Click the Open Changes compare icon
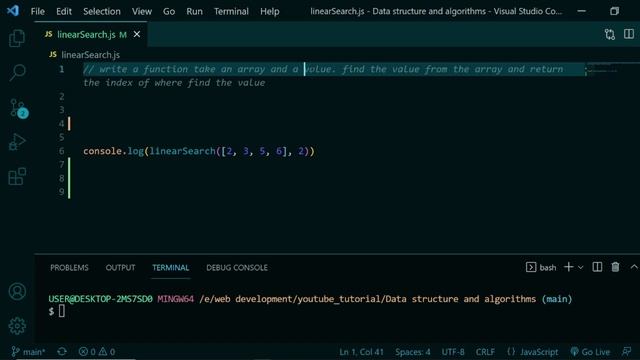The image size is (640, 360). (610, 34)
